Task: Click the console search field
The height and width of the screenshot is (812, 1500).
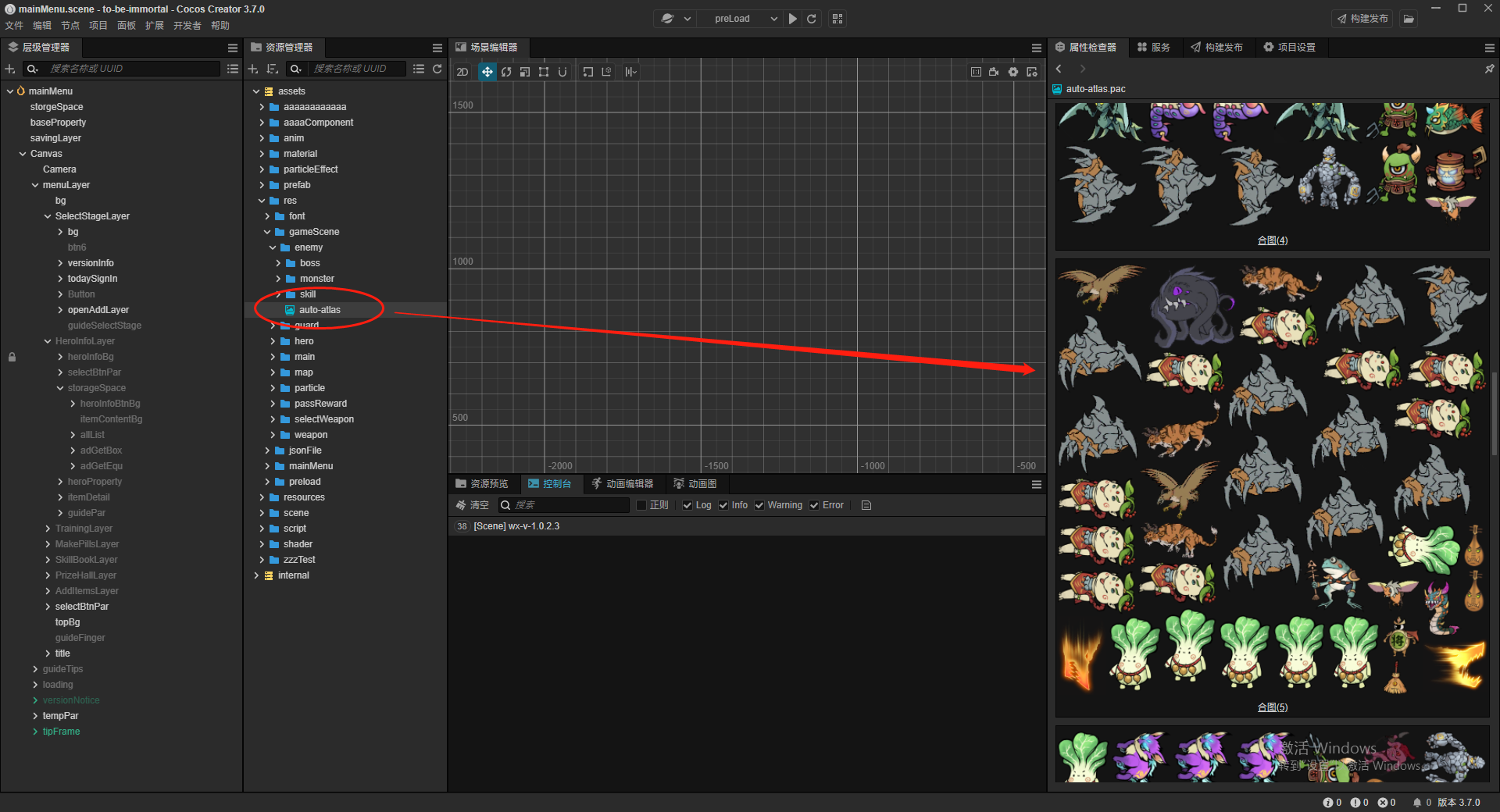Action: [x=564, y=505]
